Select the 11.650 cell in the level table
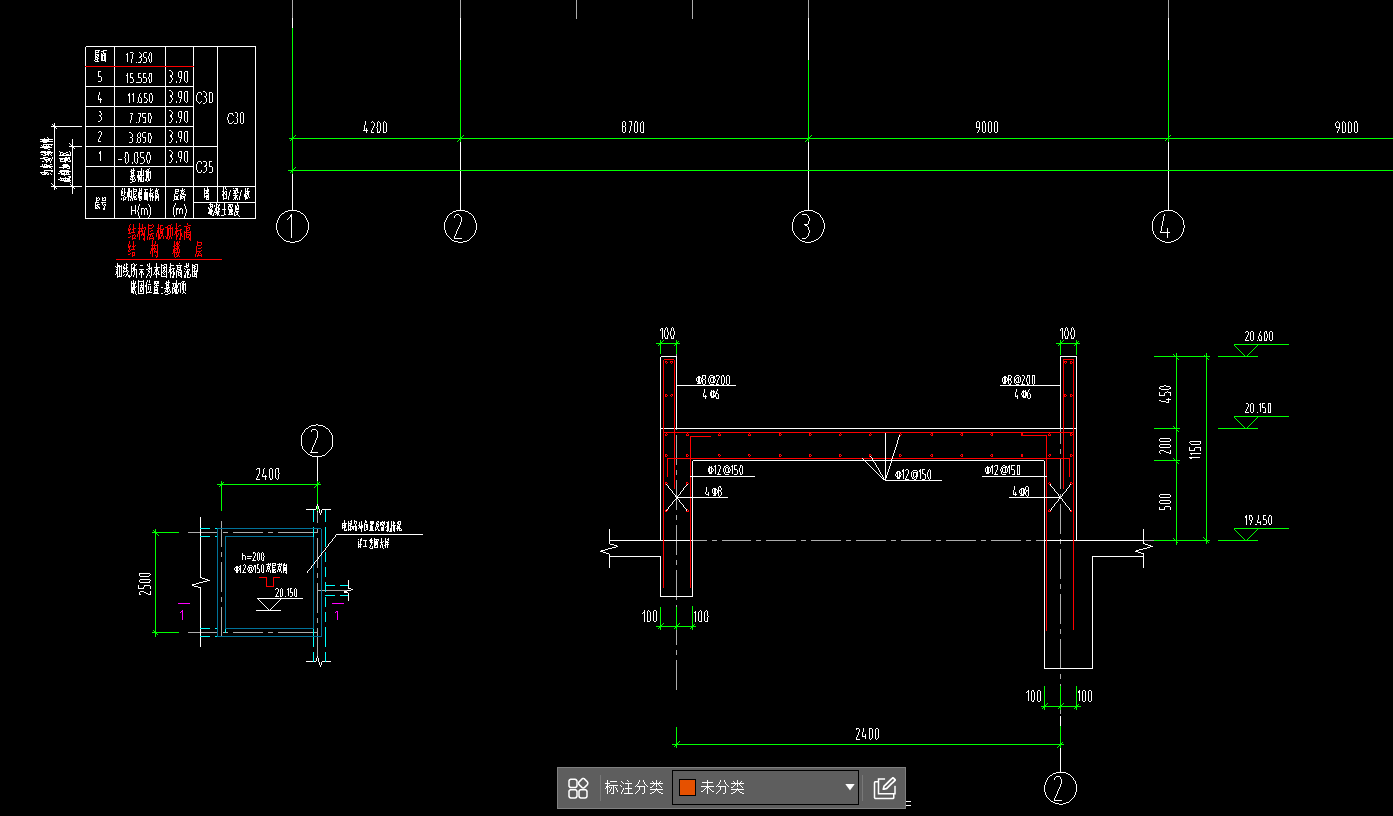1393x816 pixels. point(139,97)
